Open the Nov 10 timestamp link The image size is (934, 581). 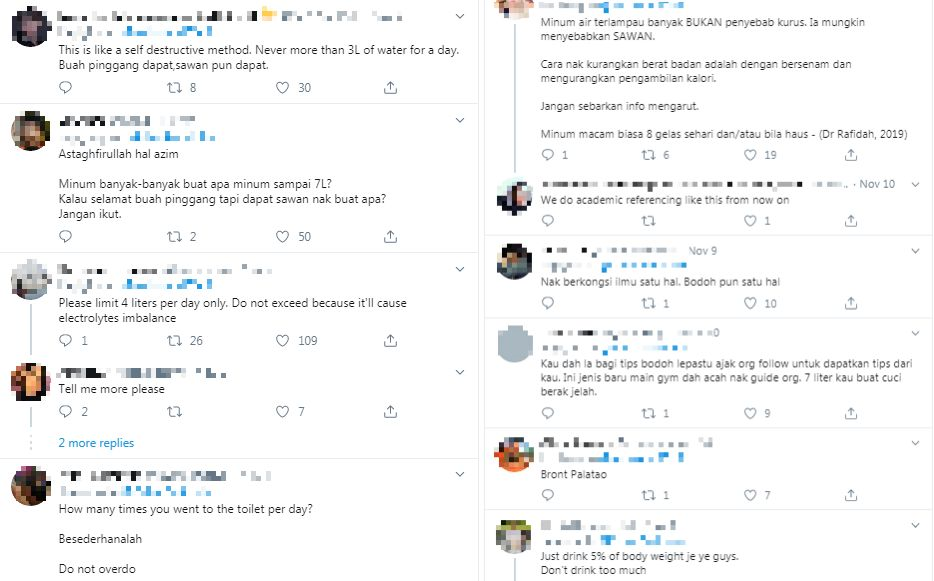click(x=876, y=185)
